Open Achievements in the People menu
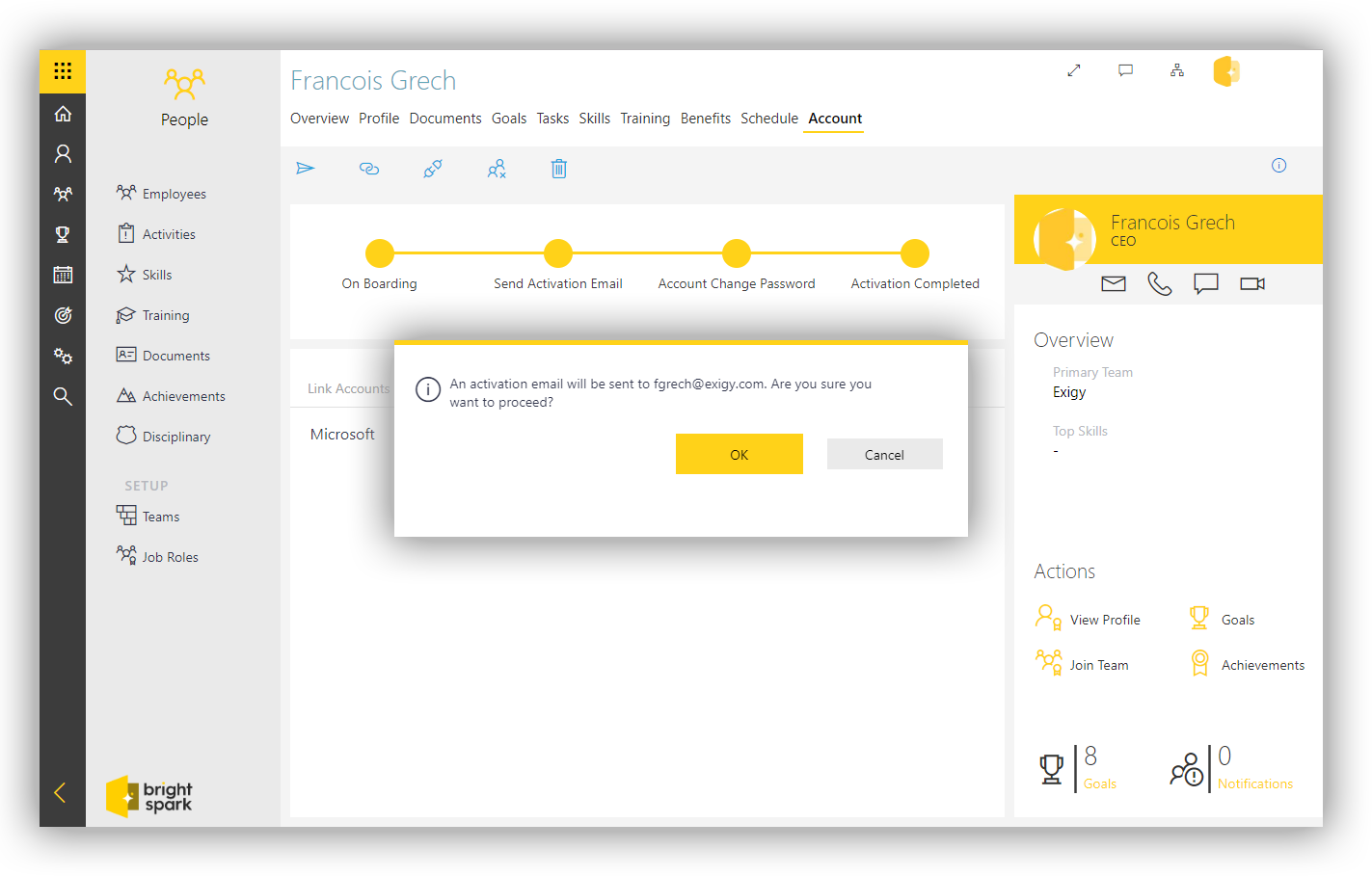1372x876 pixels. coord(171,396)
